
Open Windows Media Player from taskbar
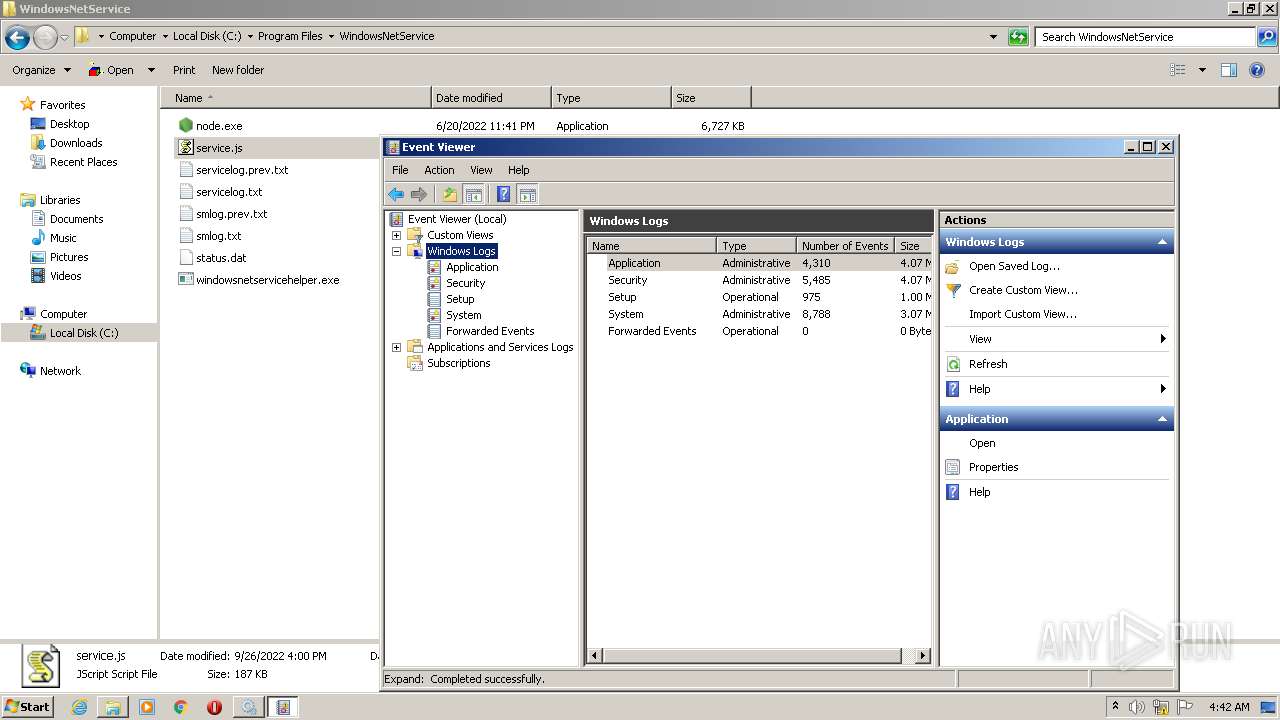(x=147, y=707)
